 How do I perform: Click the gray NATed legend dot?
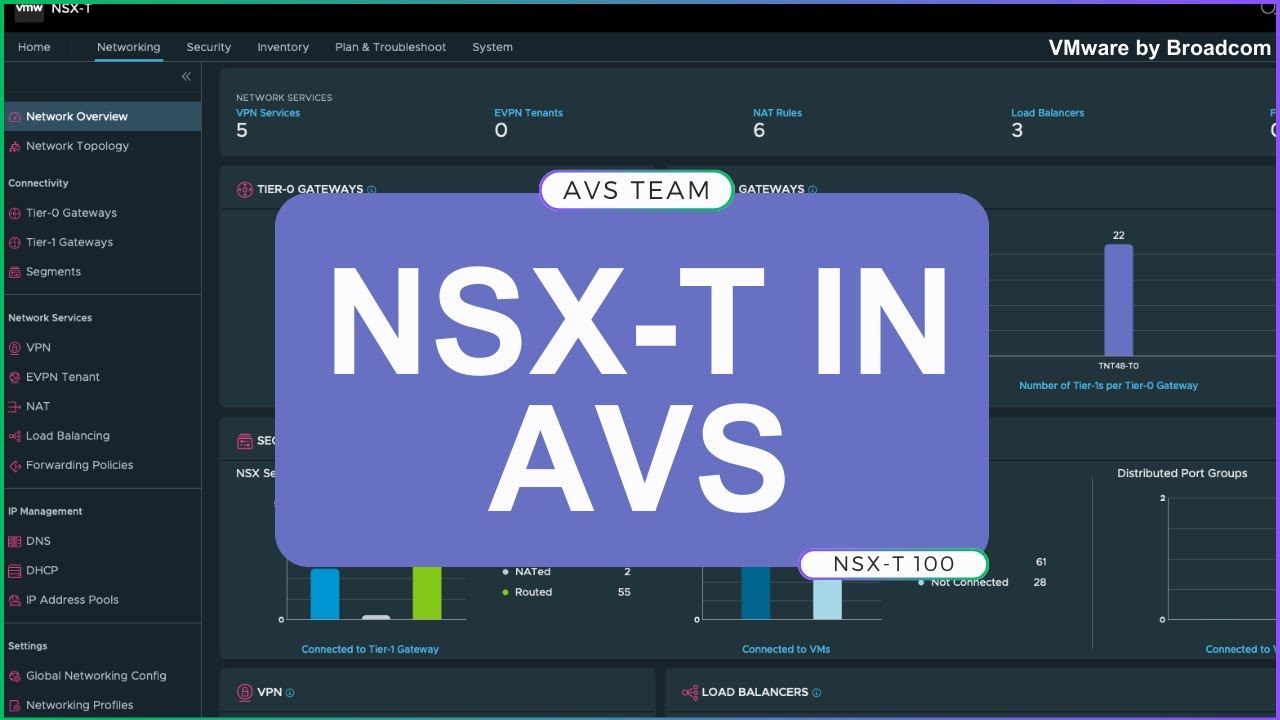point(505,572)
